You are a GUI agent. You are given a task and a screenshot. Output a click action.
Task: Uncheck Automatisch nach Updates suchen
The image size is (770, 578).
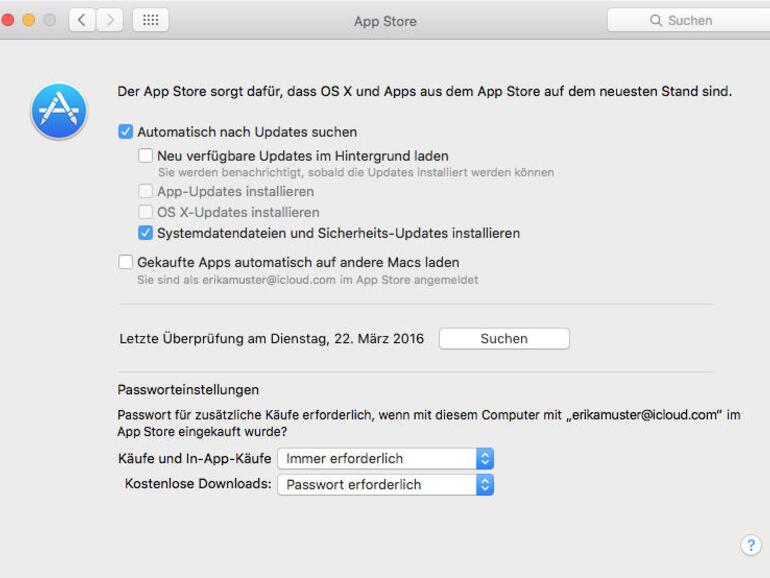point(126,132)
